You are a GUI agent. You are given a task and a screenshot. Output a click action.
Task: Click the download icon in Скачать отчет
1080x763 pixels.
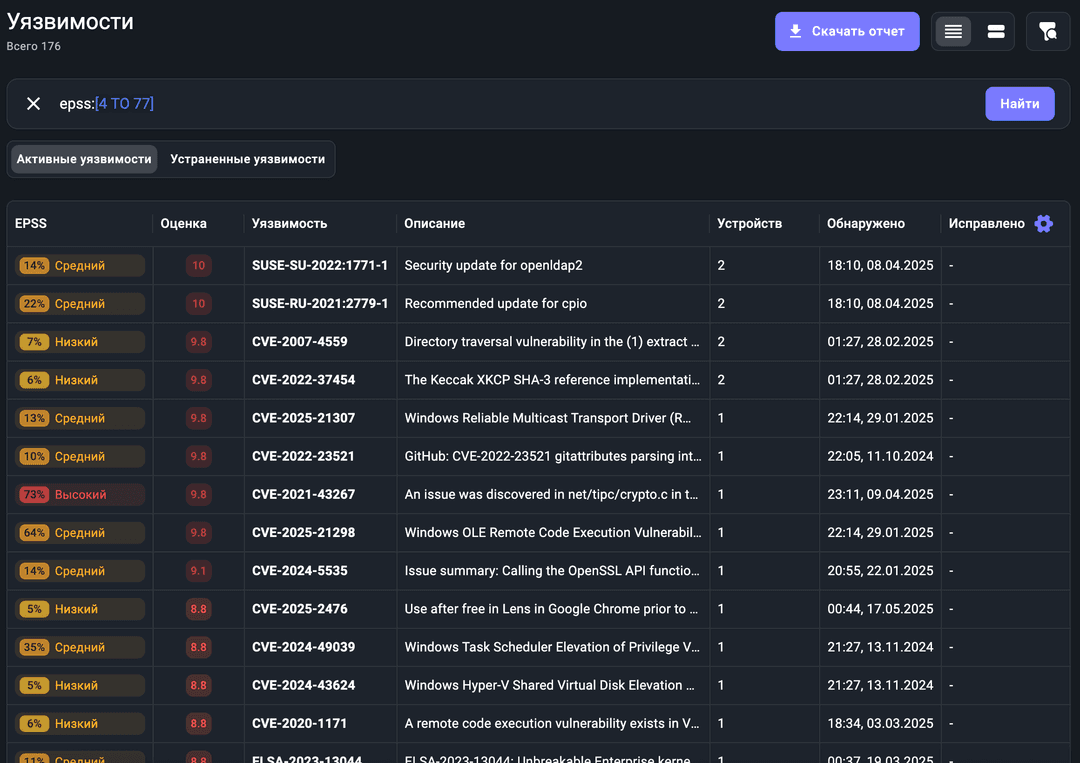click(x=796, y=31)
